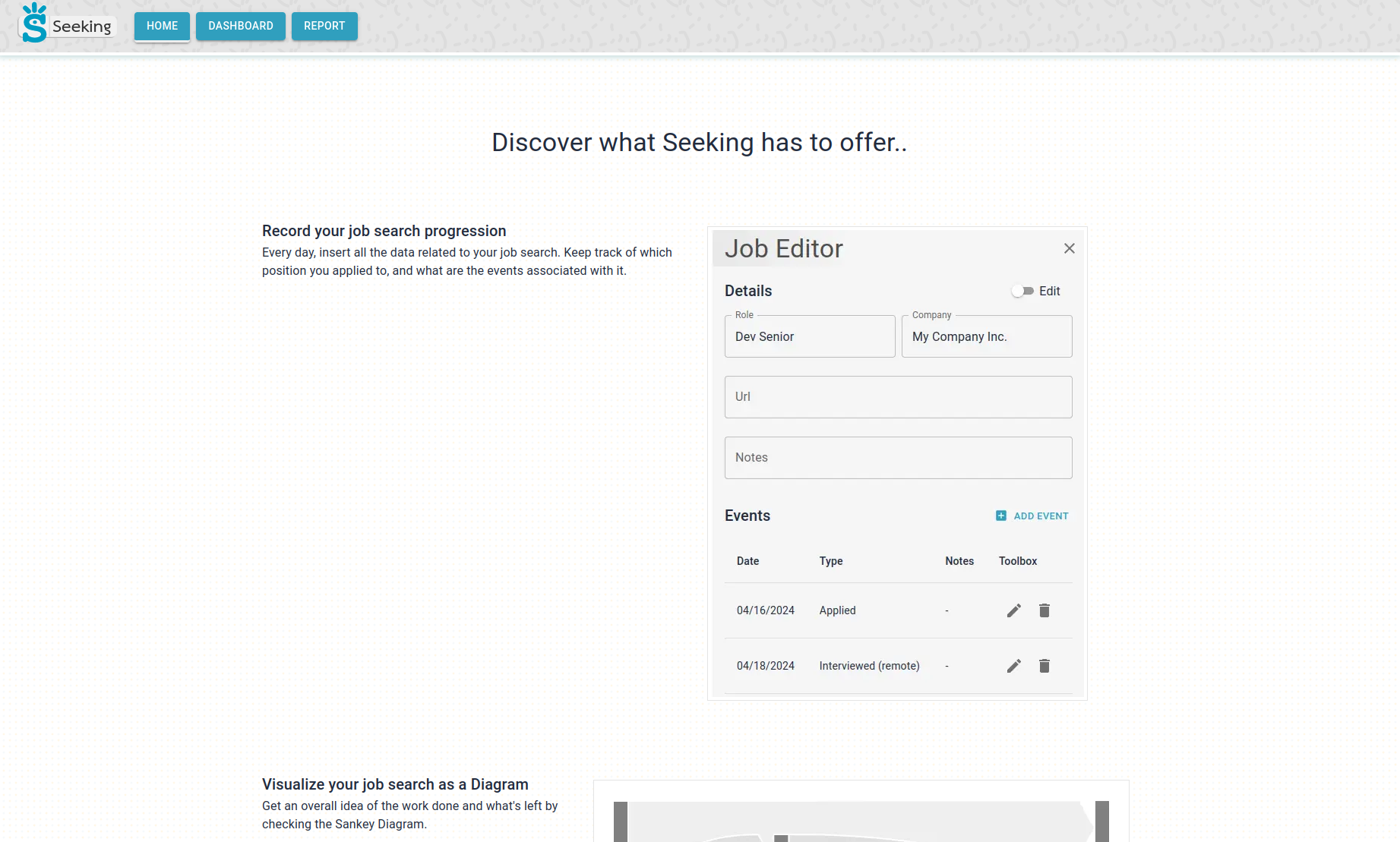1400x842 pixels.
Task: Go to the Home page
Action: 162,26
